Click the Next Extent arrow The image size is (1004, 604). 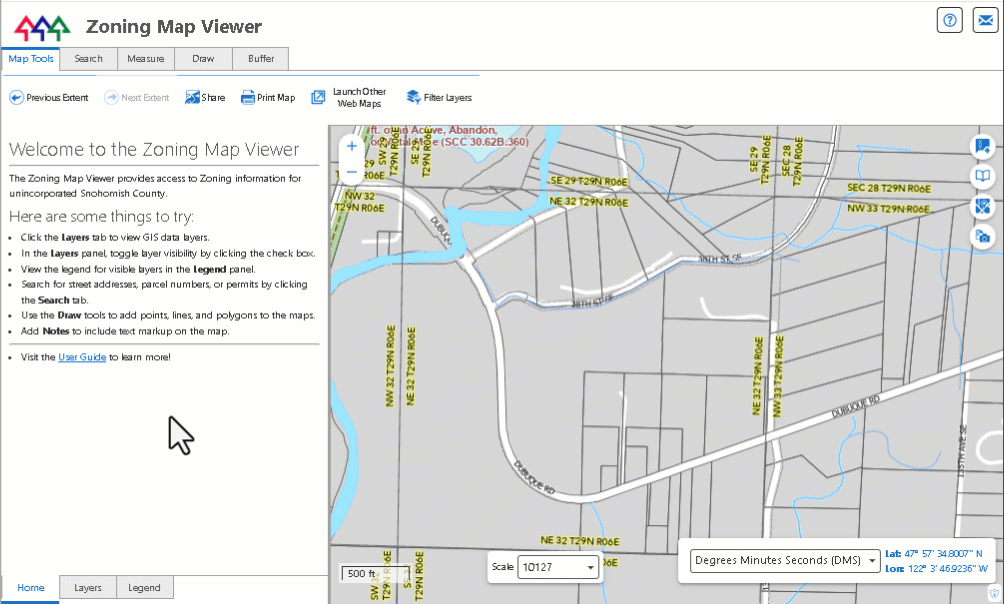pyautogui.click(x=136, y=97)
